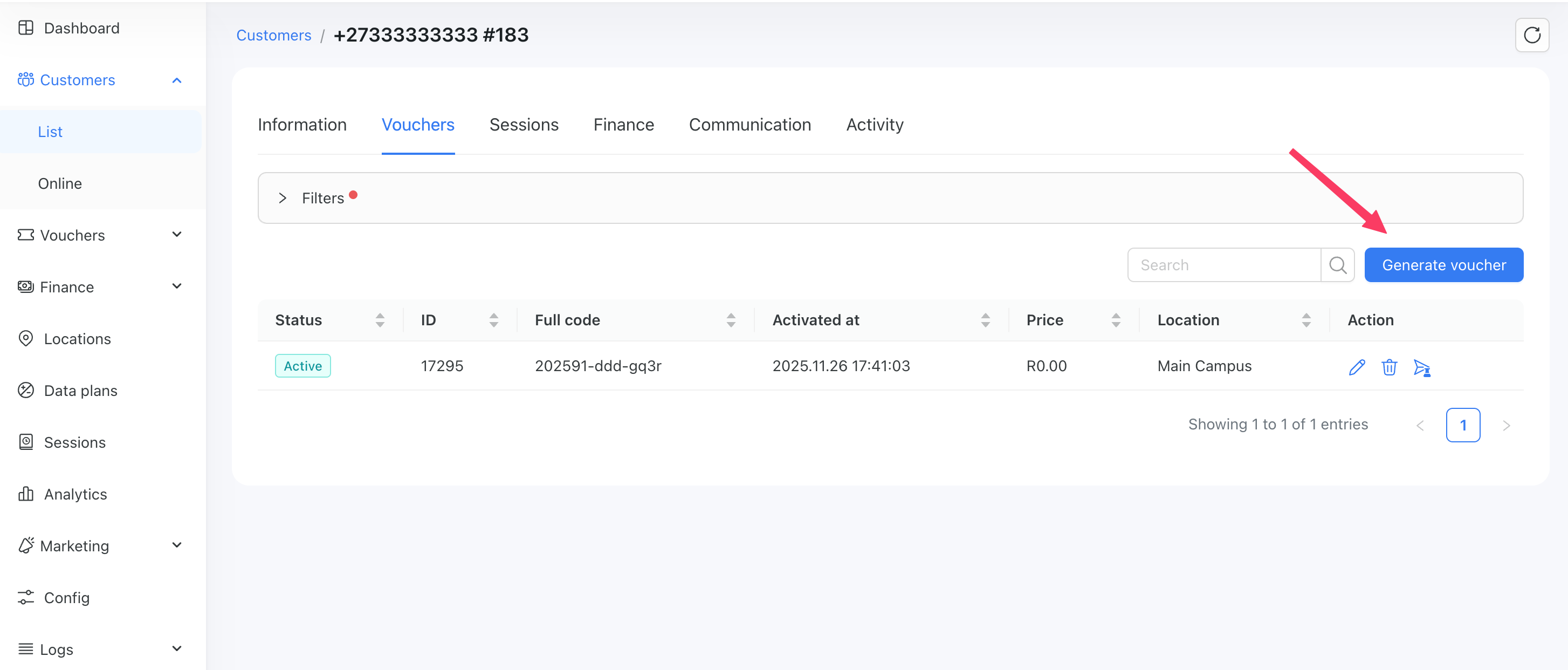Click the send voucher icon in Action column

[x=1421, y=367]
